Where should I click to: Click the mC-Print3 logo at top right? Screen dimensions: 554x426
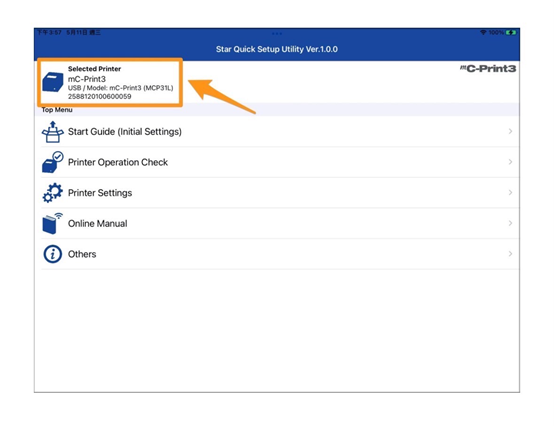488,69
